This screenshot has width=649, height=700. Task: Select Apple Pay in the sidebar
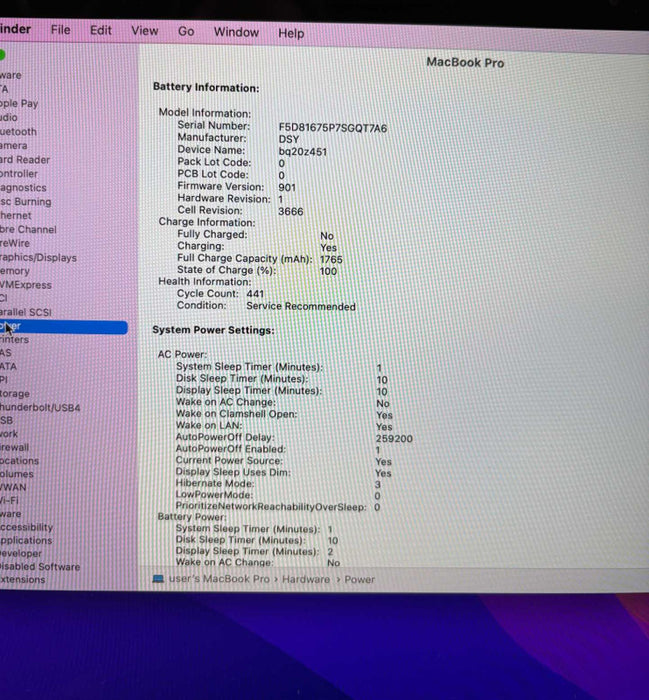tap(19, 104)
